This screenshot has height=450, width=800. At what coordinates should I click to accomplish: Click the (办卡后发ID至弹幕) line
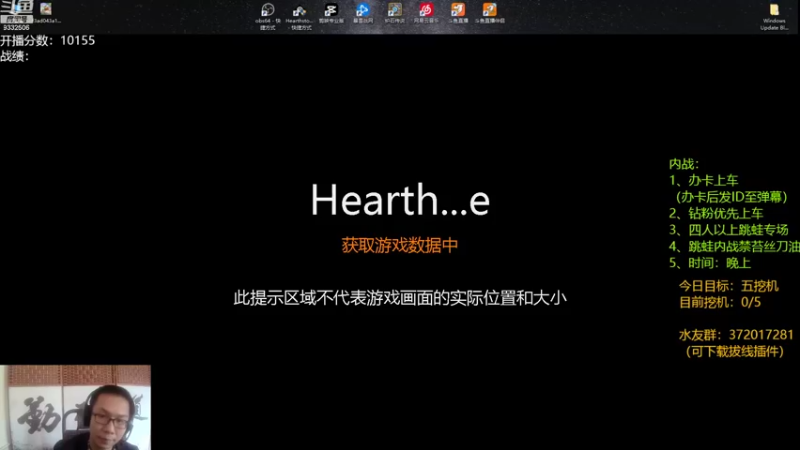pos(732,197)
